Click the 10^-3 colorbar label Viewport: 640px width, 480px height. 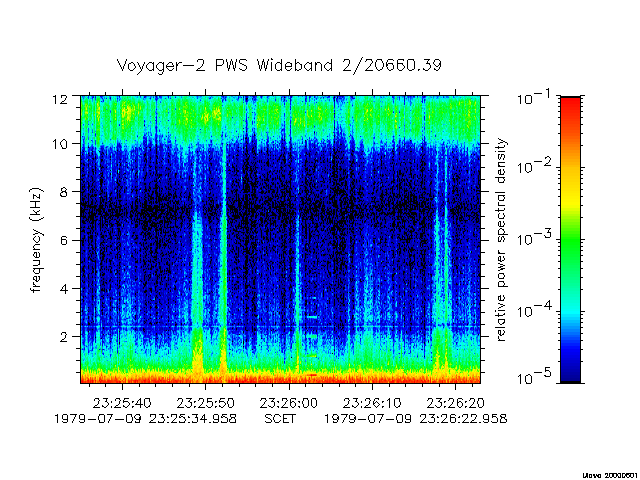534,238
